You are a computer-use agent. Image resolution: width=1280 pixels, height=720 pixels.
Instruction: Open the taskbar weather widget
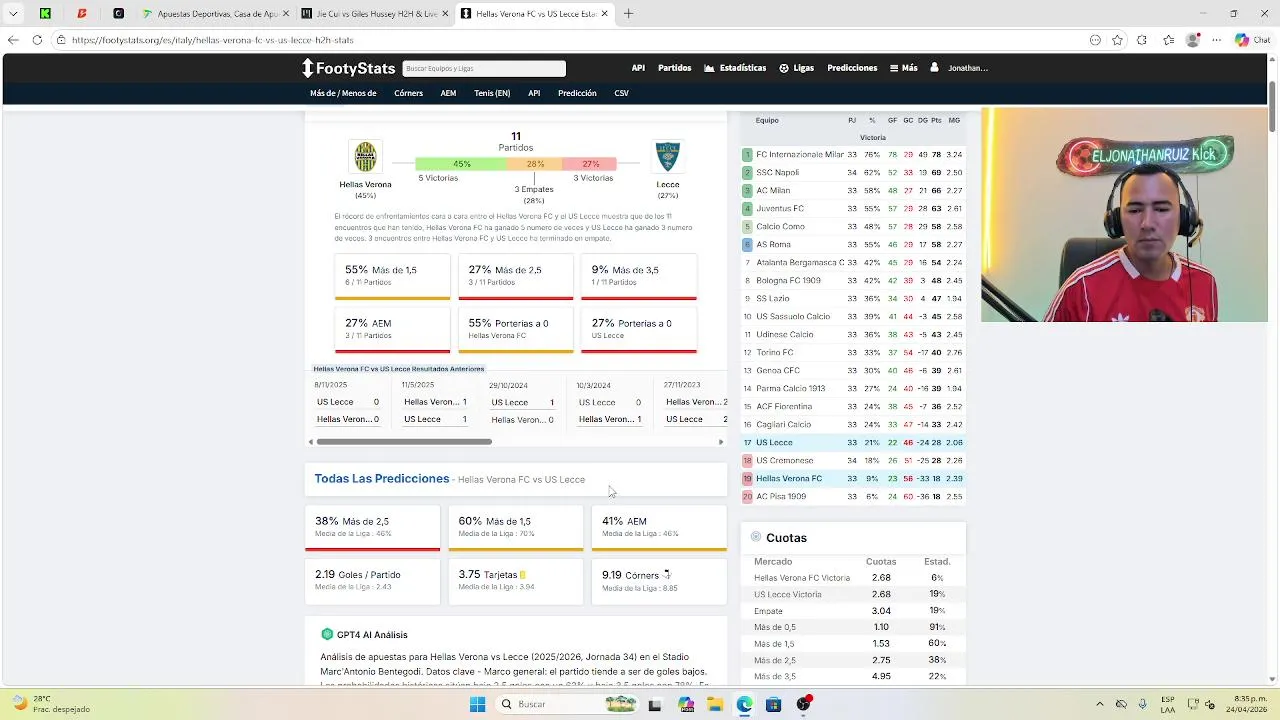point(52,704)
